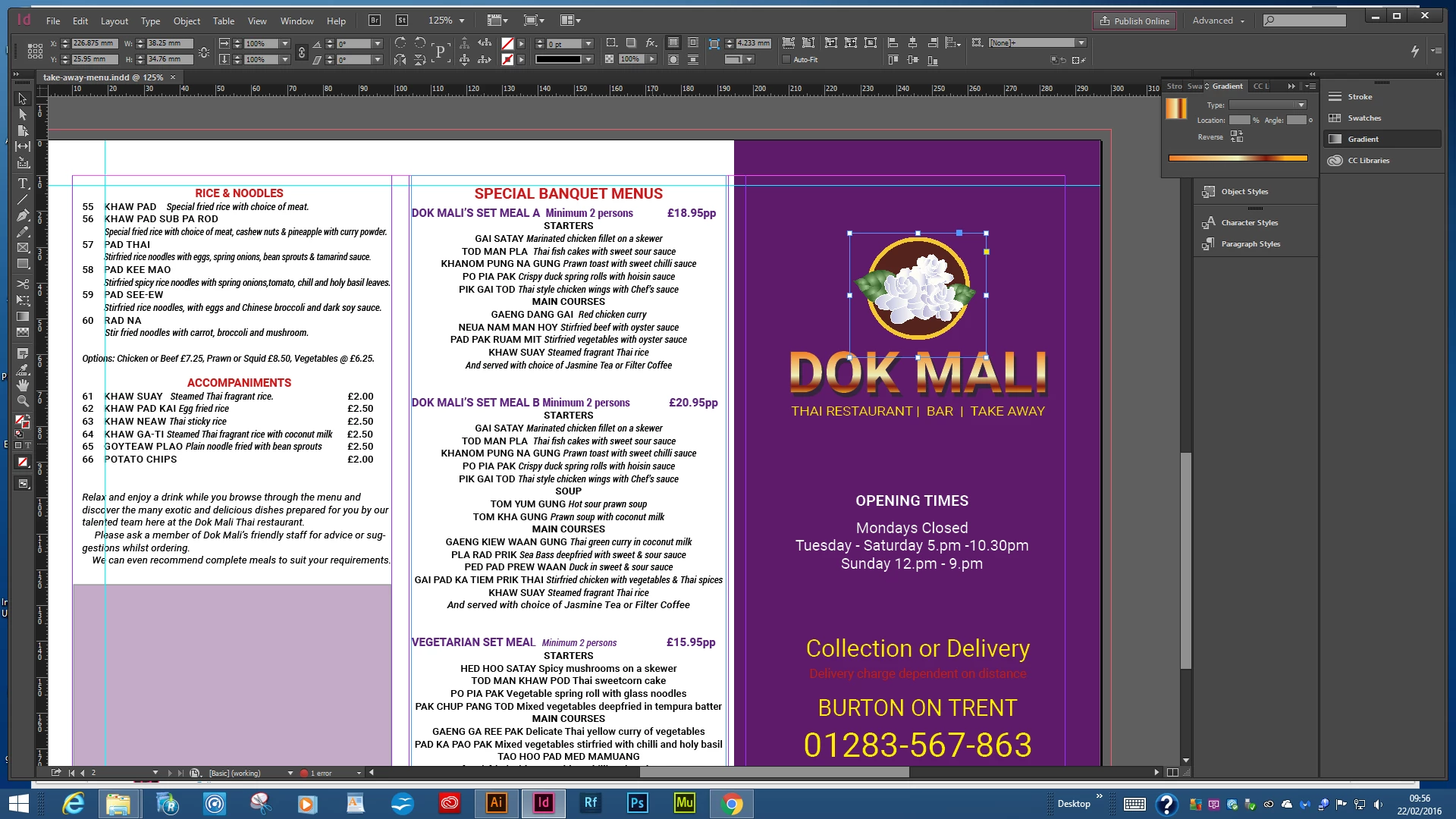Viewport: 1456px width, 819px height.
Task: Pick the Scissors tool
Action: click(x=23, y=284)
